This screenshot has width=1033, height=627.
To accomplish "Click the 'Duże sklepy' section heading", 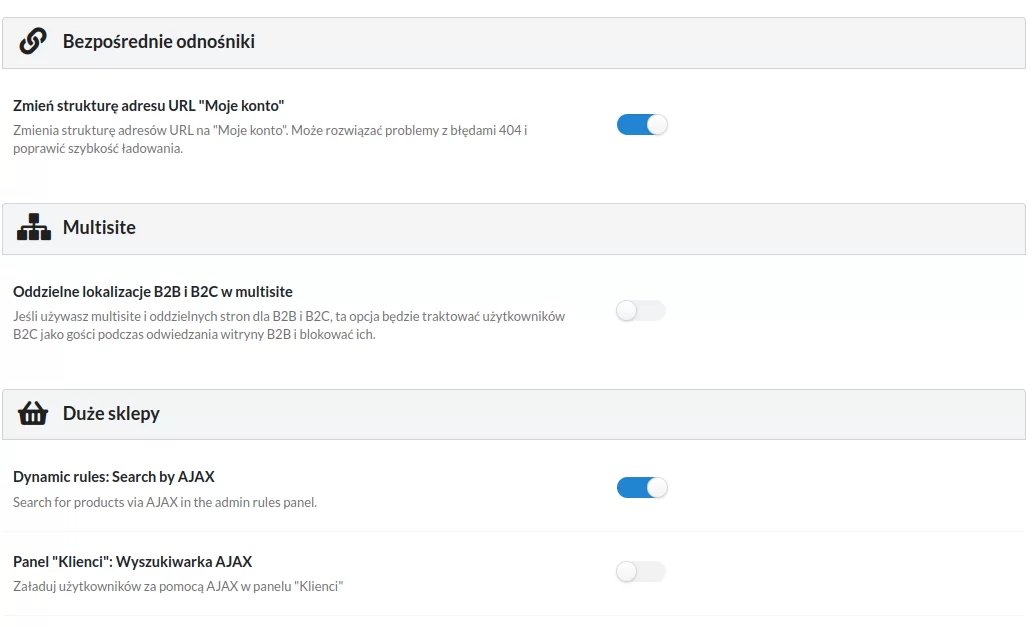I will point(111,414).
